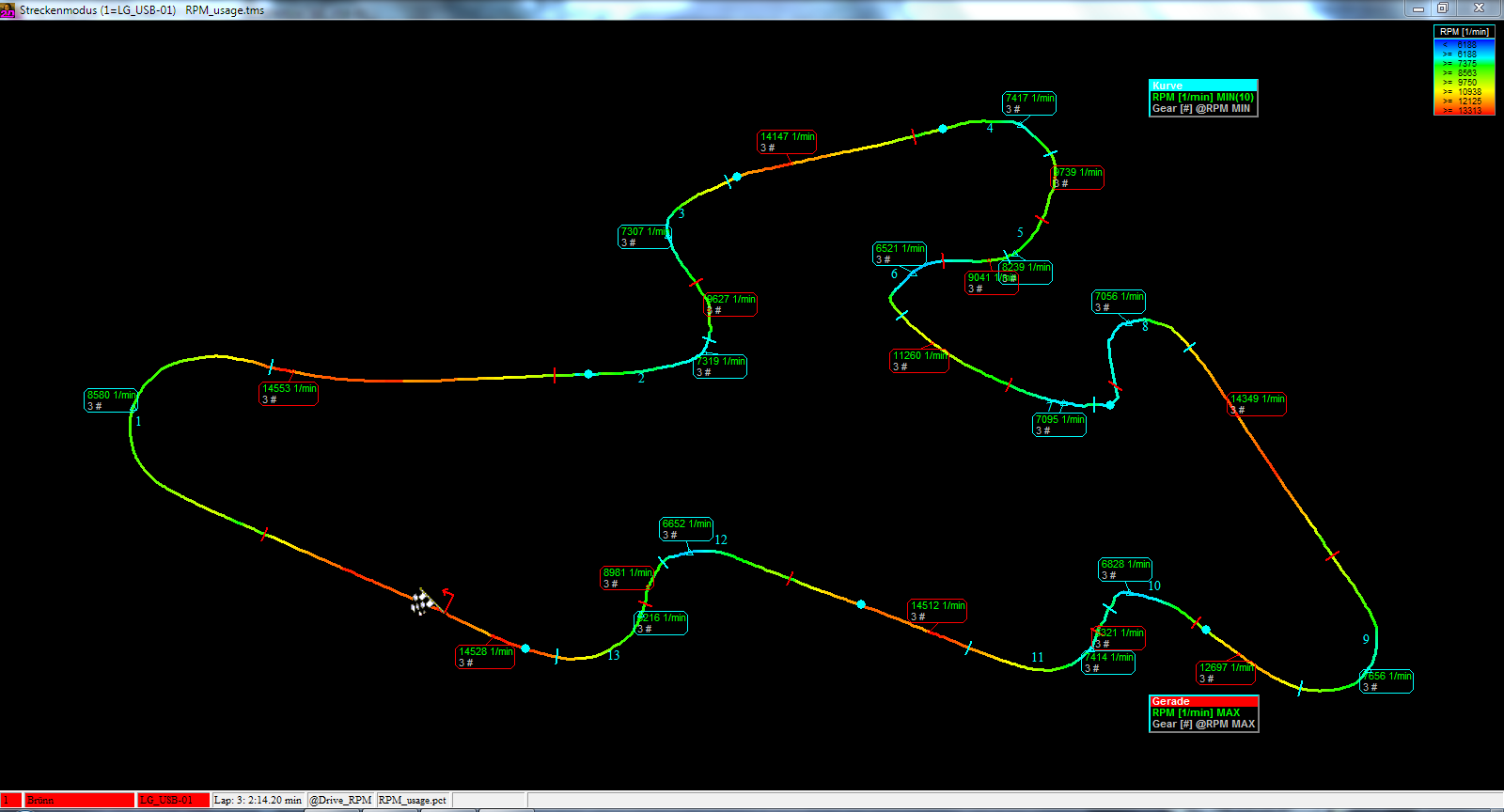Viewport: 1504px width, 812px height.
Task: Click the red driving direction arrow
Action: click(x=447, y=597)
